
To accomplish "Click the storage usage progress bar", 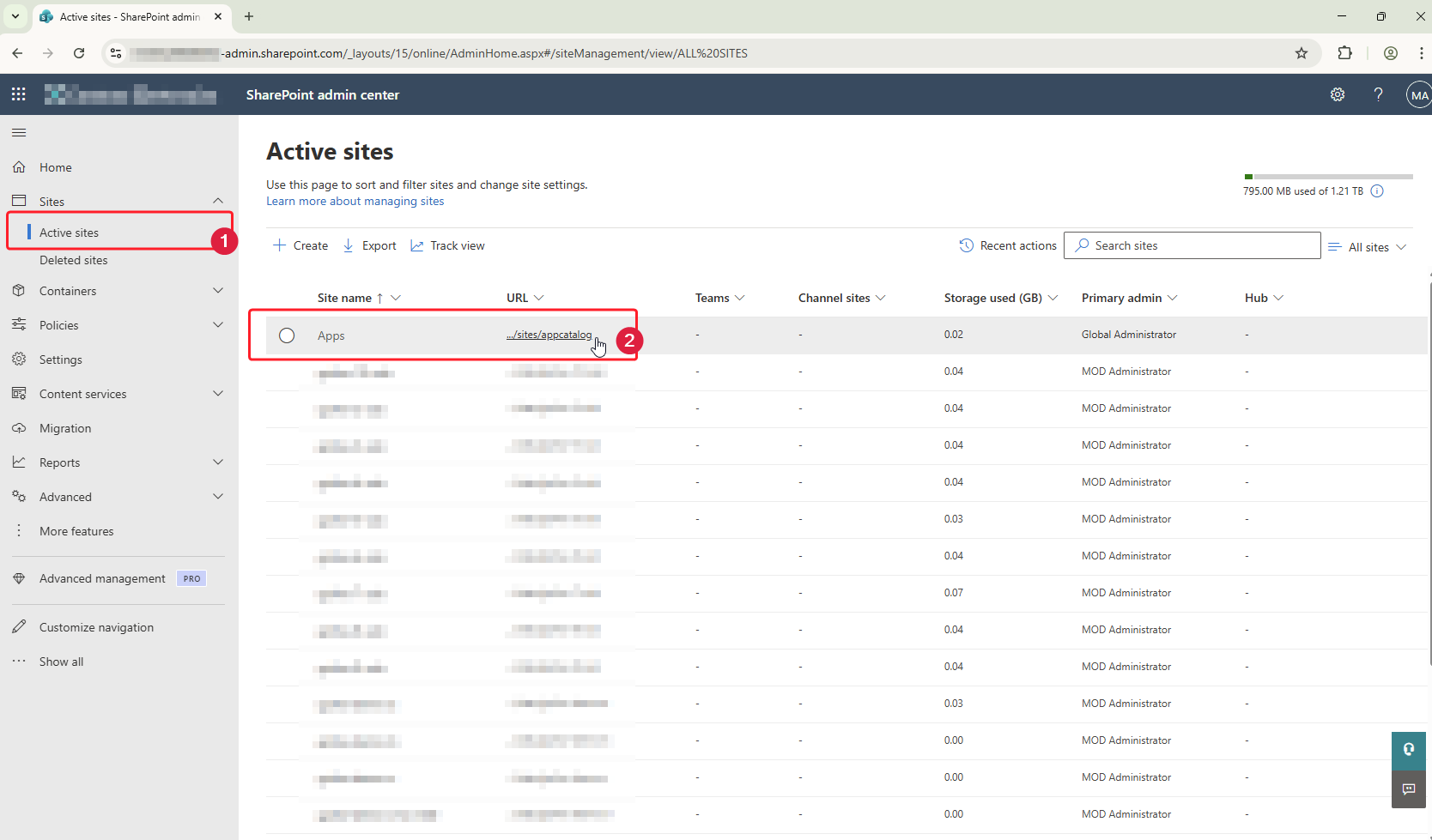I will [1327, 177].
